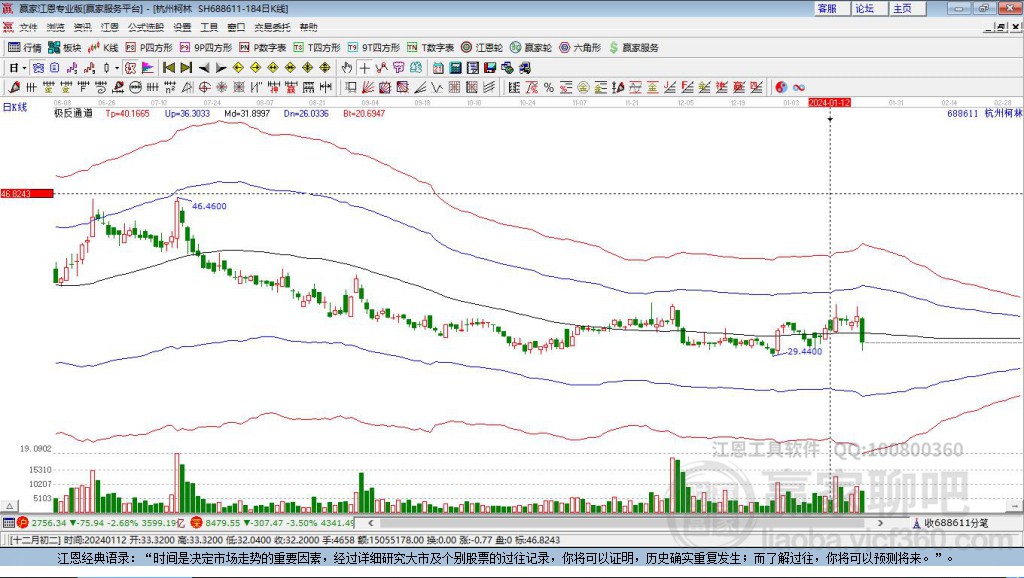
Task: Step chart left with black left arrow
Action: click(x=204, y=67)
